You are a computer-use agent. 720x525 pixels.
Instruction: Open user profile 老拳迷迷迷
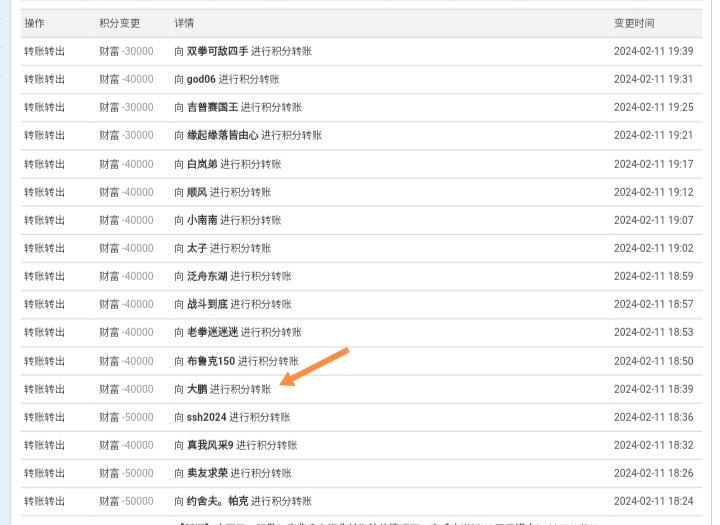(213, 332)
